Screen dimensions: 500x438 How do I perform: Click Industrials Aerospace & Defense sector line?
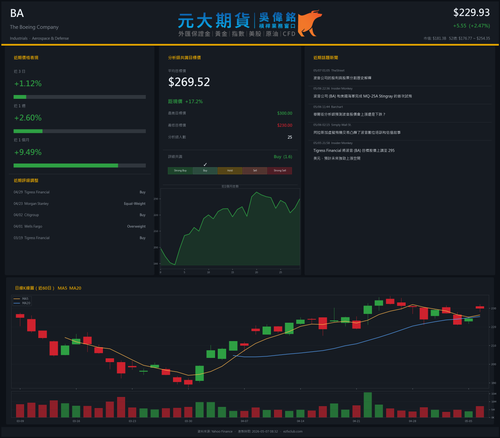tap(39, 38)
